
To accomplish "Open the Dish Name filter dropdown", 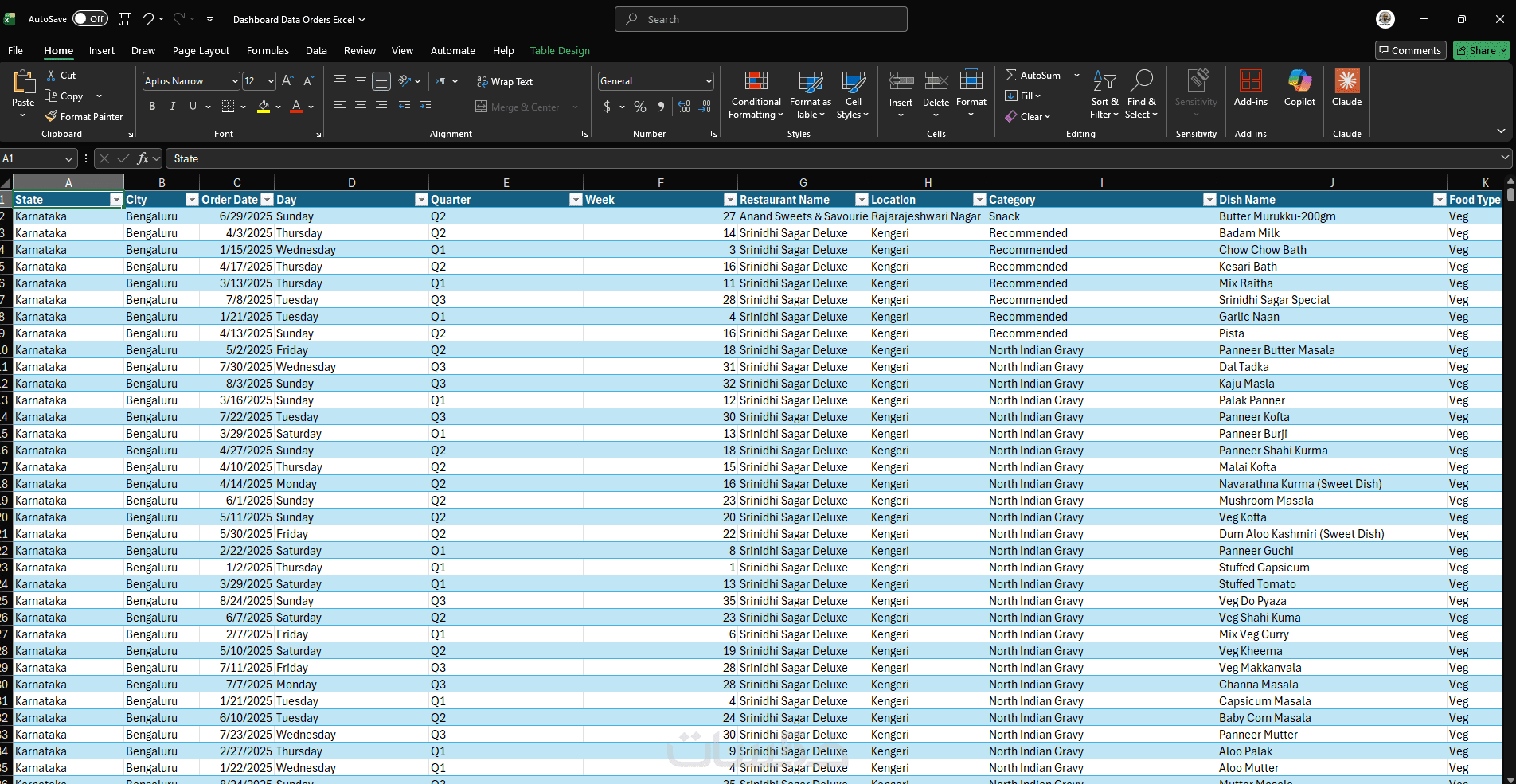I will [1440, 200].
